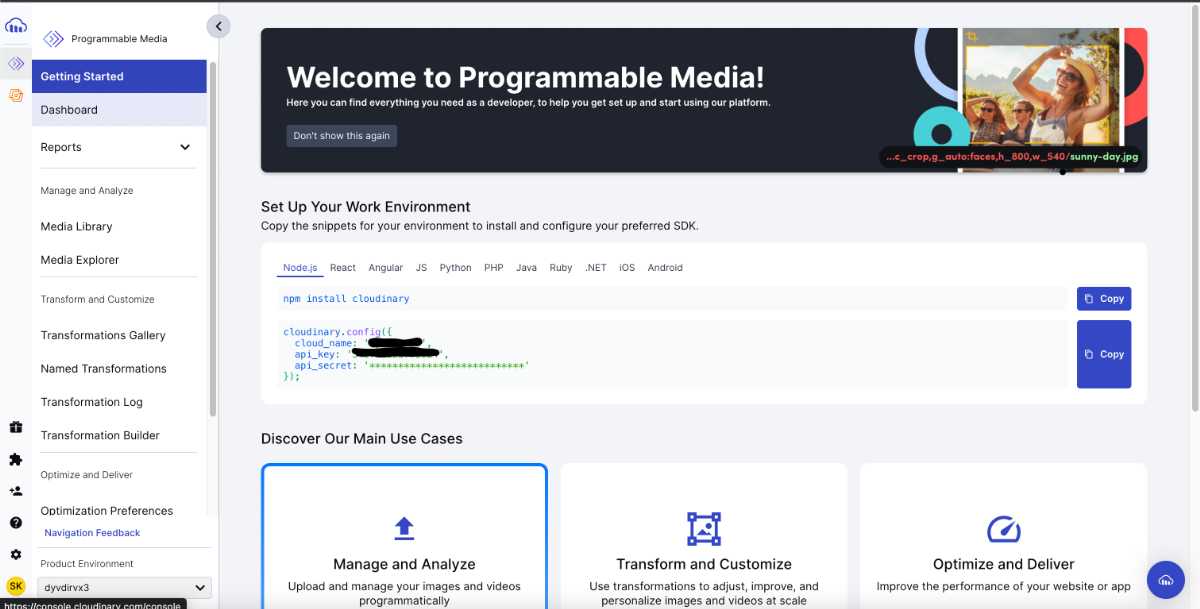The width and height of the screenshot is (1200, 609).
Task: Open Transformation Builder
Action: (100, 436)
